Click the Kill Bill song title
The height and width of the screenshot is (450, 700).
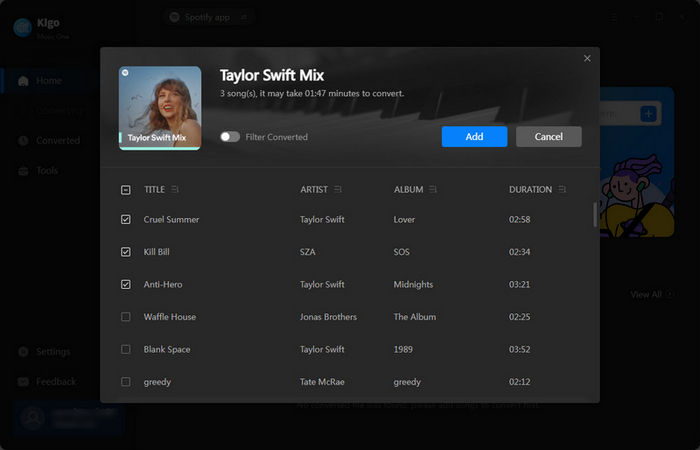156,252
